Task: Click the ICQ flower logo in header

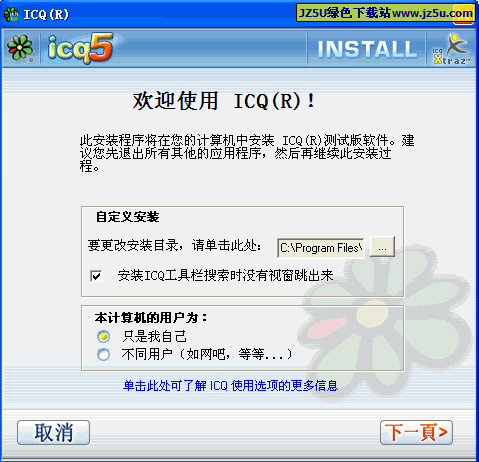Action: 20,48
